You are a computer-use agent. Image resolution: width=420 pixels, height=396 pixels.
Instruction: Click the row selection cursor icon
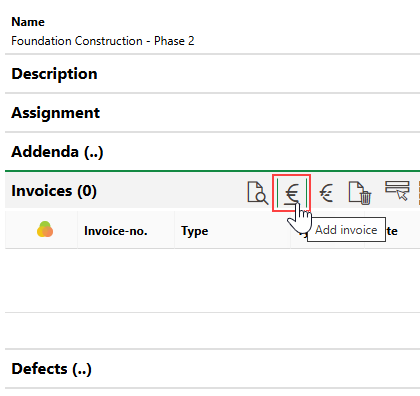coord(397,191)
